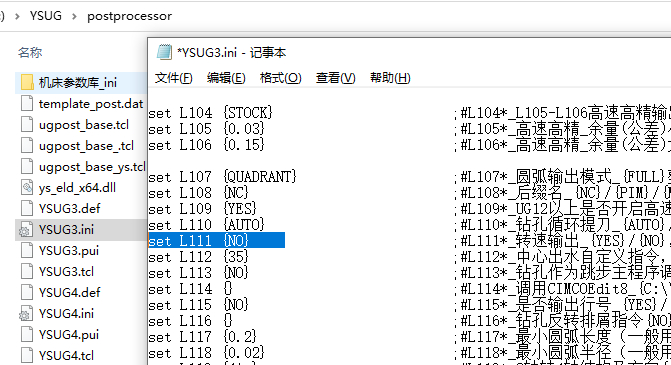This screenshot has width=671, height=365.
Task: Select file name ugpost_base_.tcl in Explorer
Action: [x=86, y=145]
